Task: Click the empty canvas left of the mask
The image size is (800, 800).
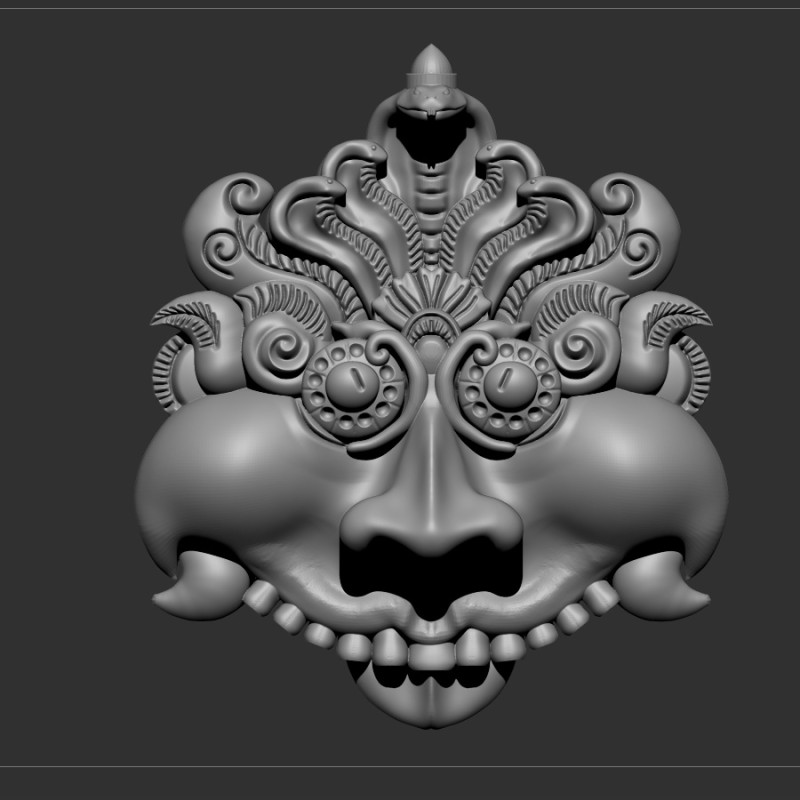Action: coord(70,400)
